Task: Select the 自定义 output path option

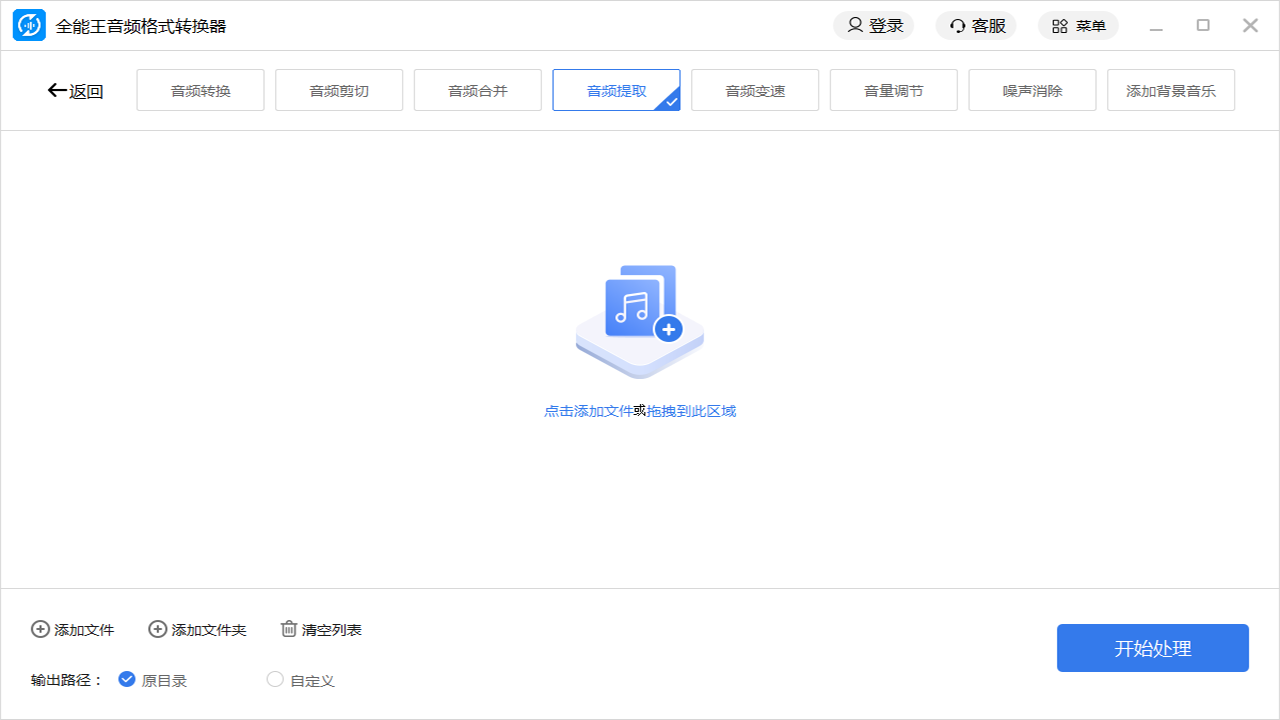Action: [x=275, y=679]
